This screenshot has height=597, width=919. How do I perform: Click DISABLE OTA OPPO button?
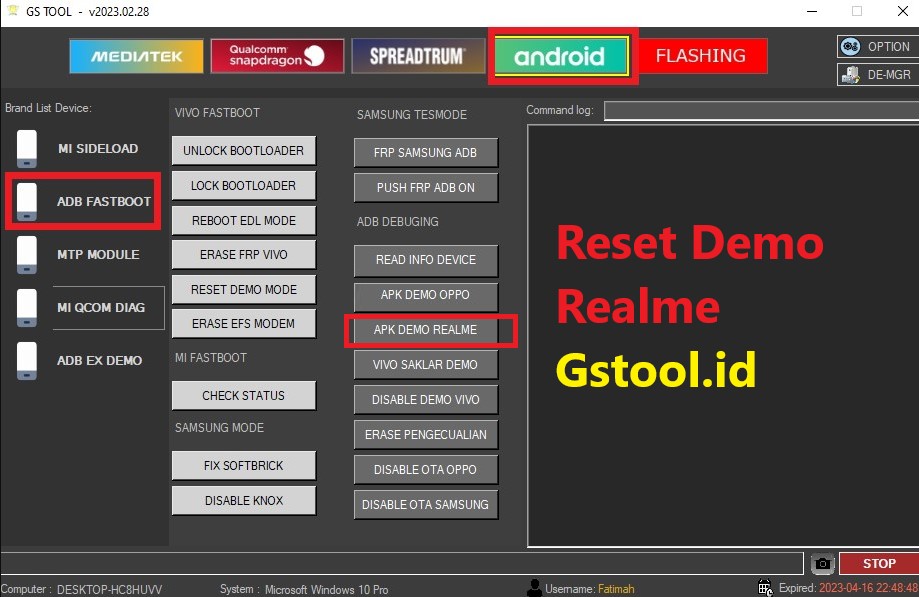[x=426, y=470]
